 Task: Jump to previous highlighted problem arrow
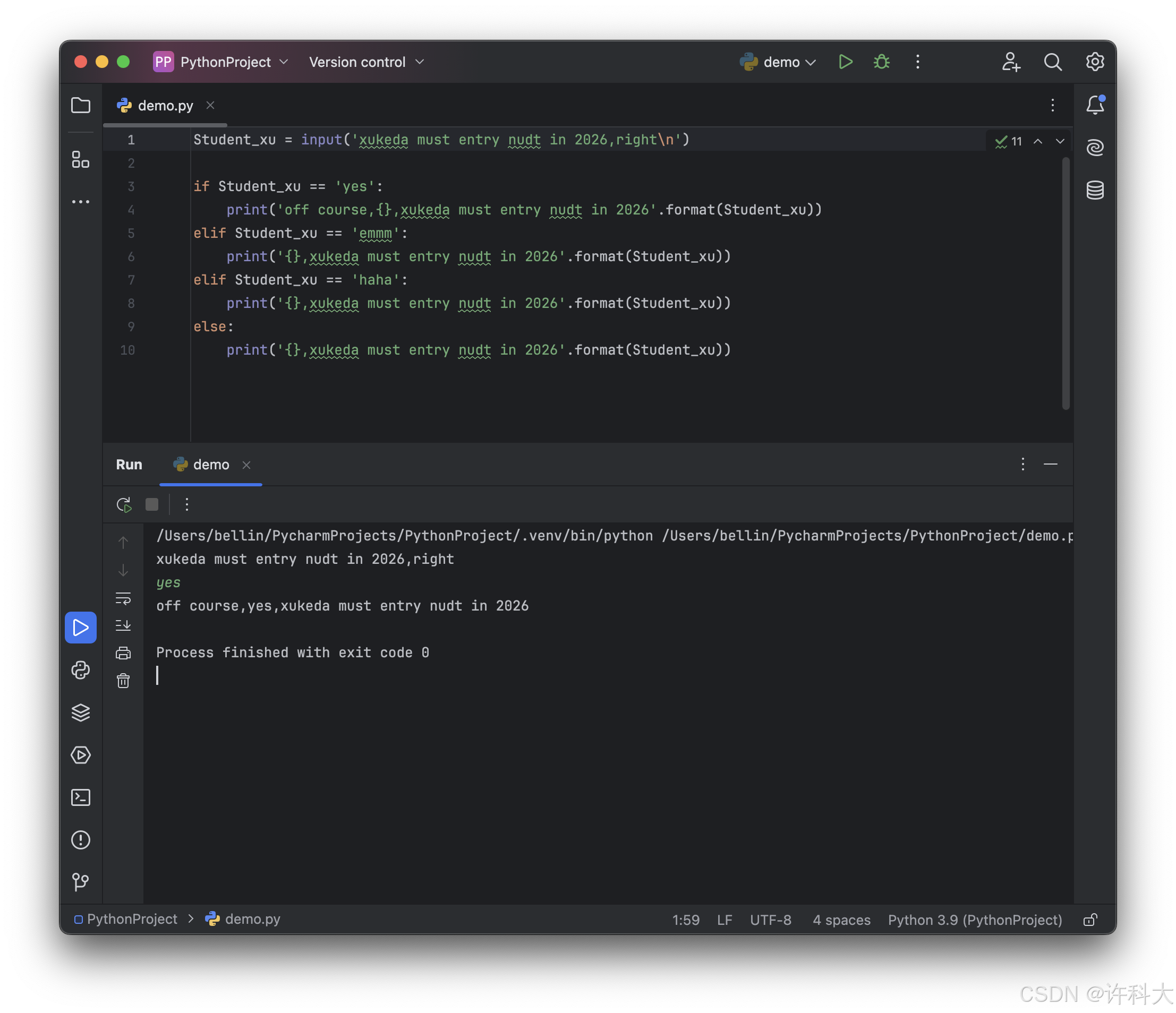[x=1037, y=141]
